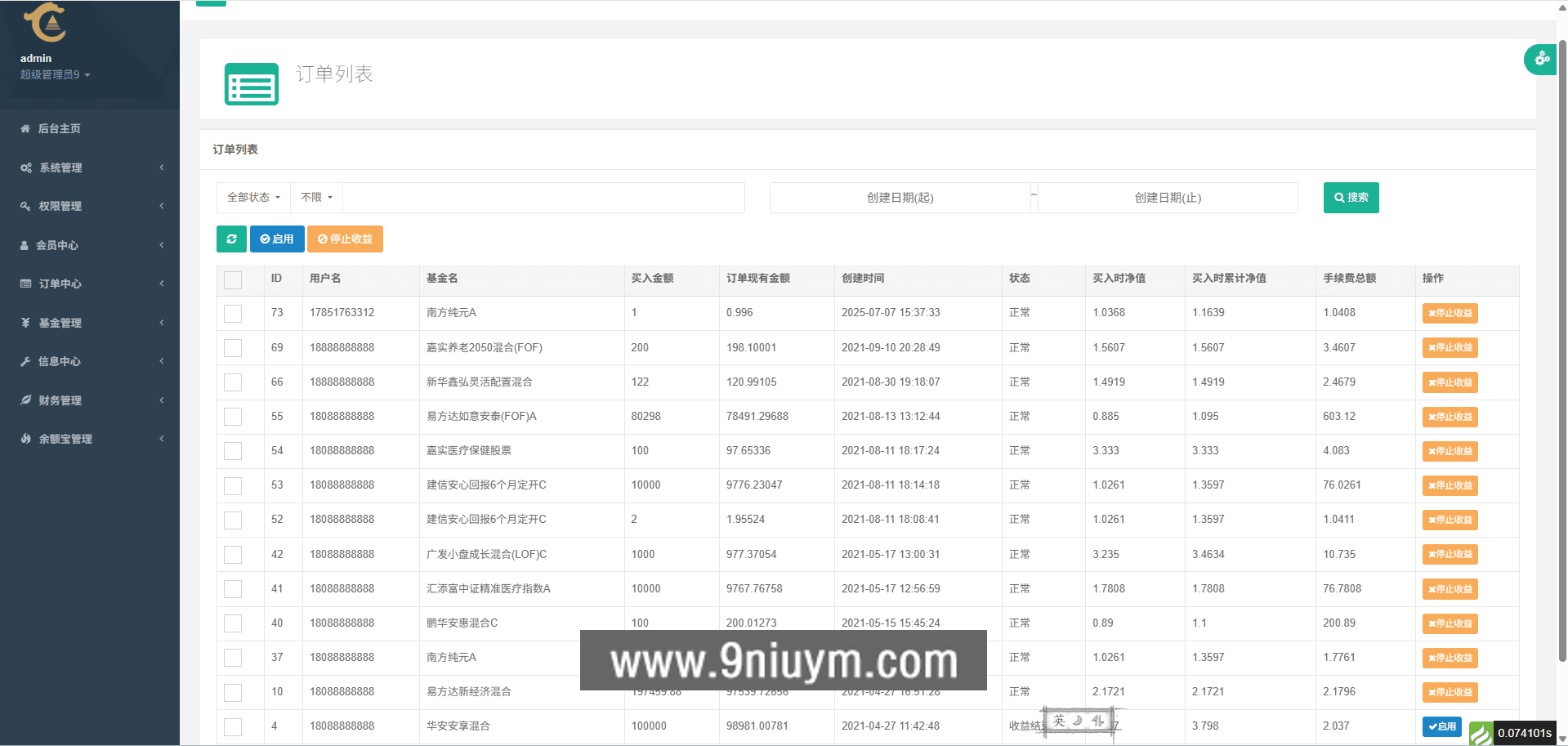Screen dimensions: 1568x746
Task: Open 订单中心 order center from sidebar
Action: click(x=59, y=284)
